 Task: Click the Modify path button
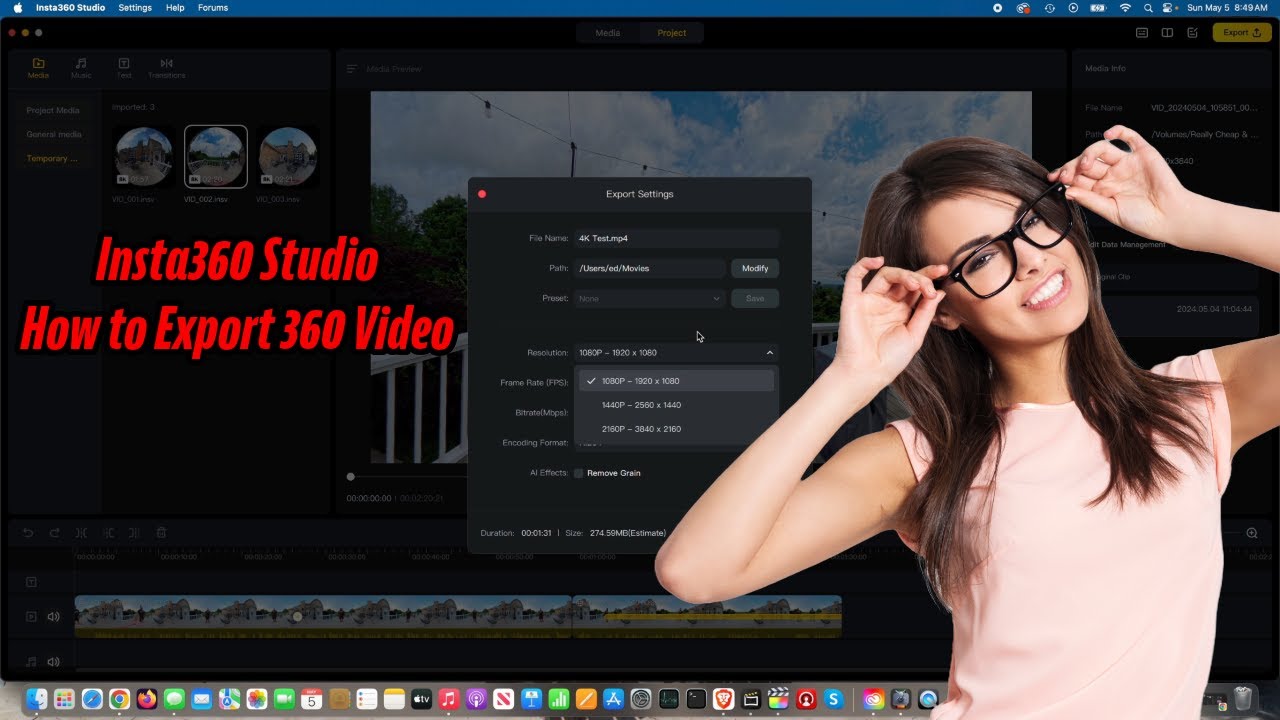click(755, 268)
